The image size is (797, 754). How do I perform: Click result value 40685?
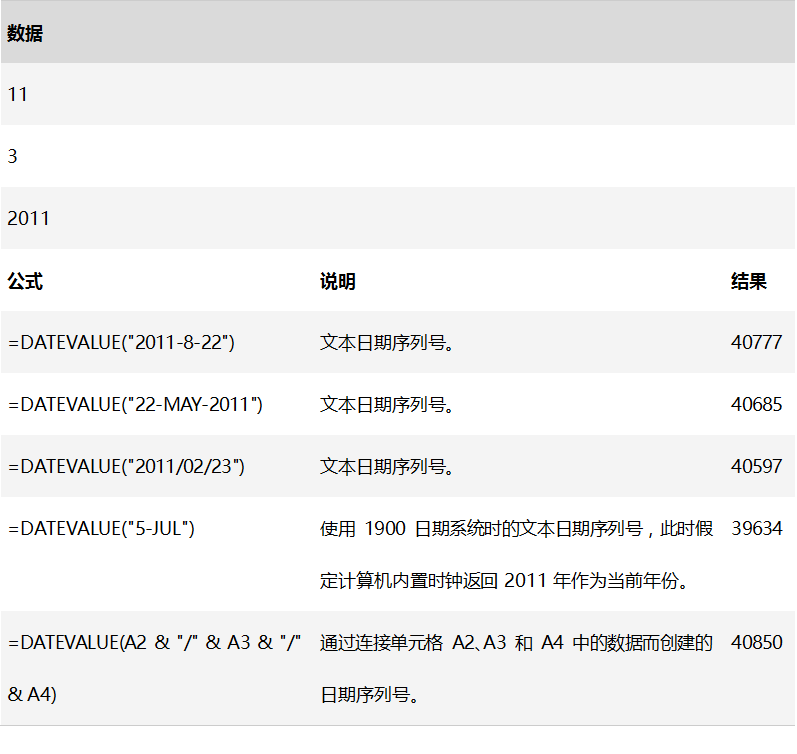756,405
